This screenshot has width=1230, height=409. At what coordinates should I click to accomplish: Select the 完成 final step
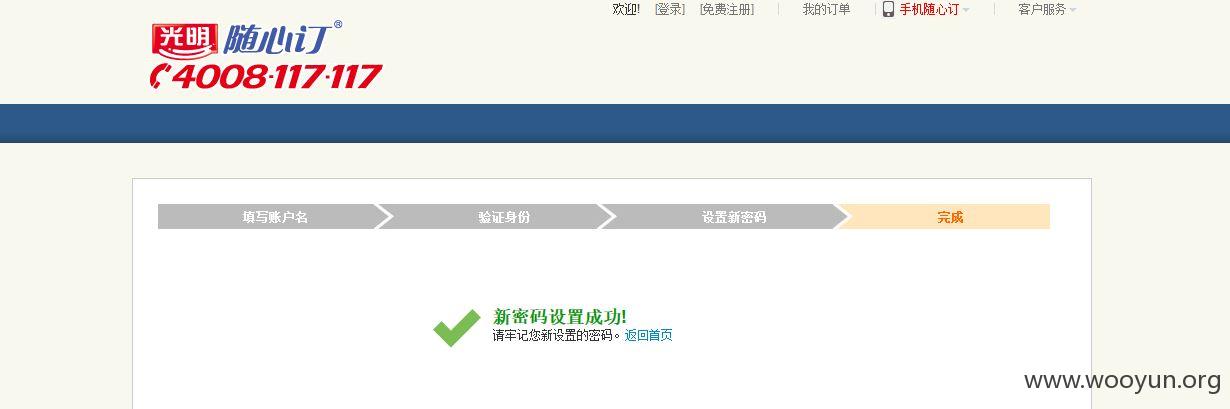click(950, 217)
